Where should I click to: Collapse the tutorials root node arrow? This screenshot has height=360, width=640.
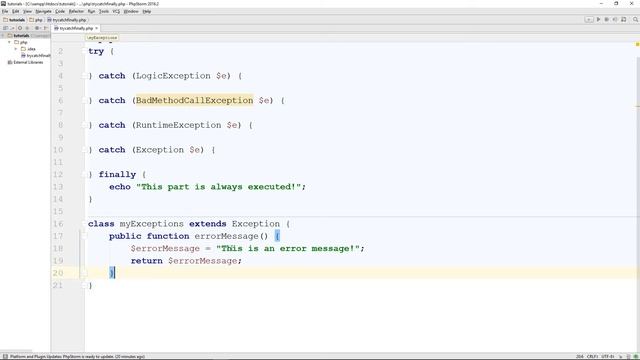(x=3, y=36)
